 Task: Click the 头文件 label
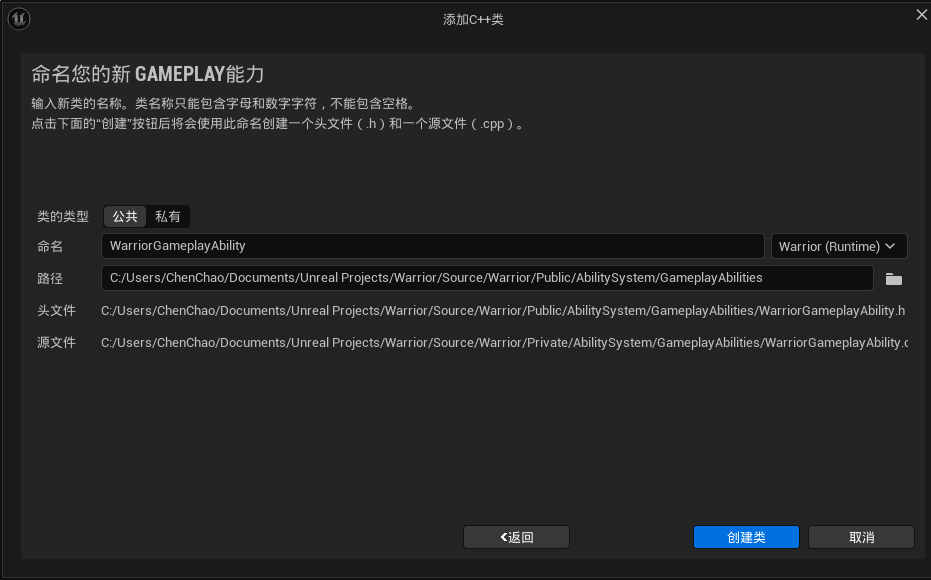56,310
